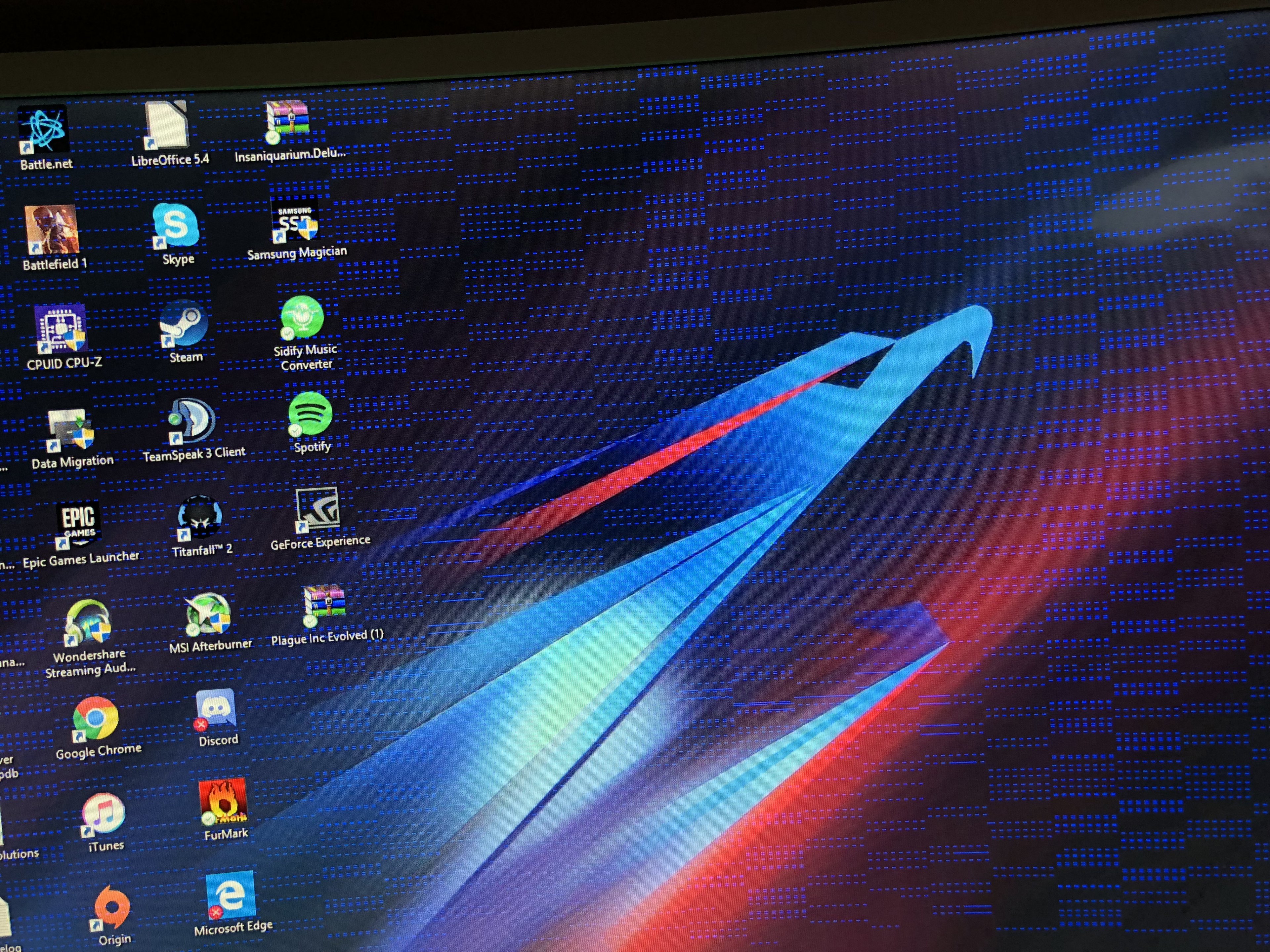Select the CPUID CPU-Z icon

[61, 329]
